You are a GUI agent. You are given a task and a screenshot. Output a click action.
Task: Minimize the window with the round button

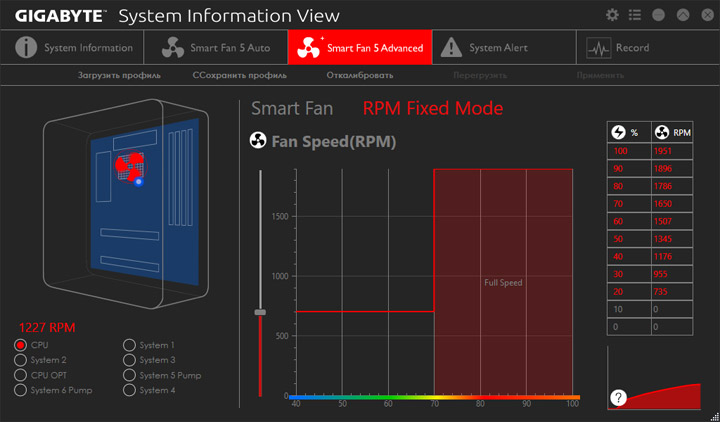pos(658,15)
